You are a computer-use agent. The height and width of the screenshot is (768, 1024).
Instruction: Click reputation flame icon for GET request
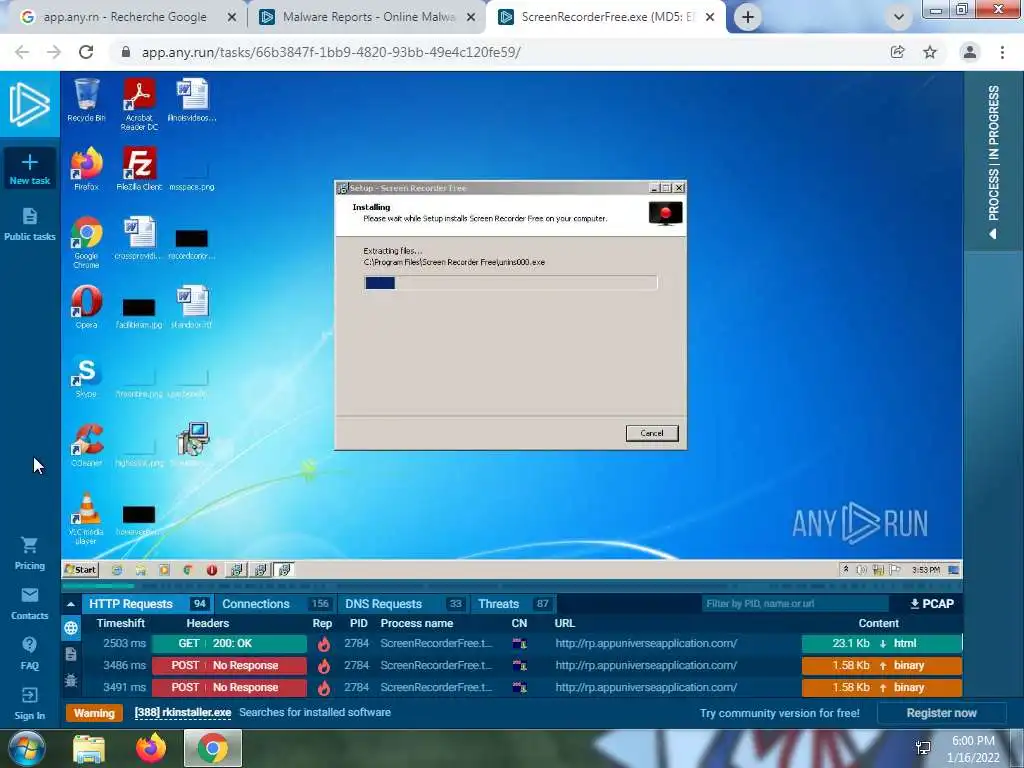pyautogui.click(x=323, y=644)
